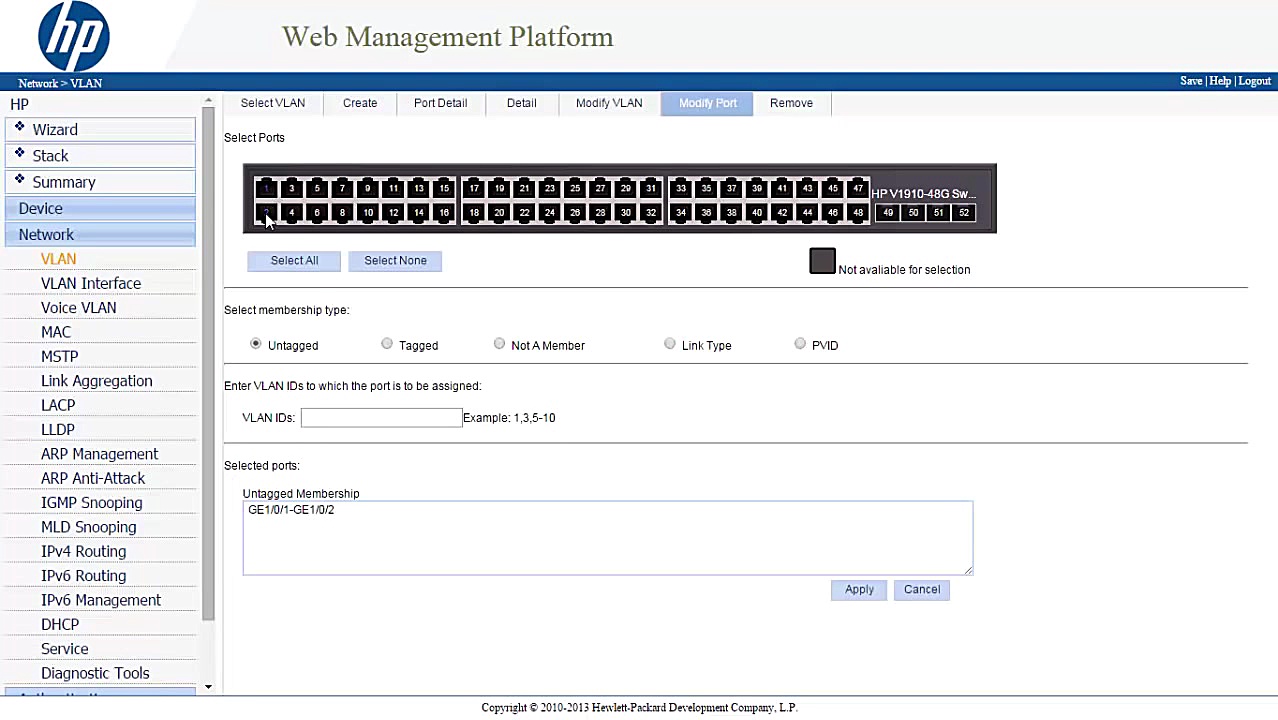The image size is (1278, 720).
Task: Select port 34 on the switch diagram
Action: 681,212
